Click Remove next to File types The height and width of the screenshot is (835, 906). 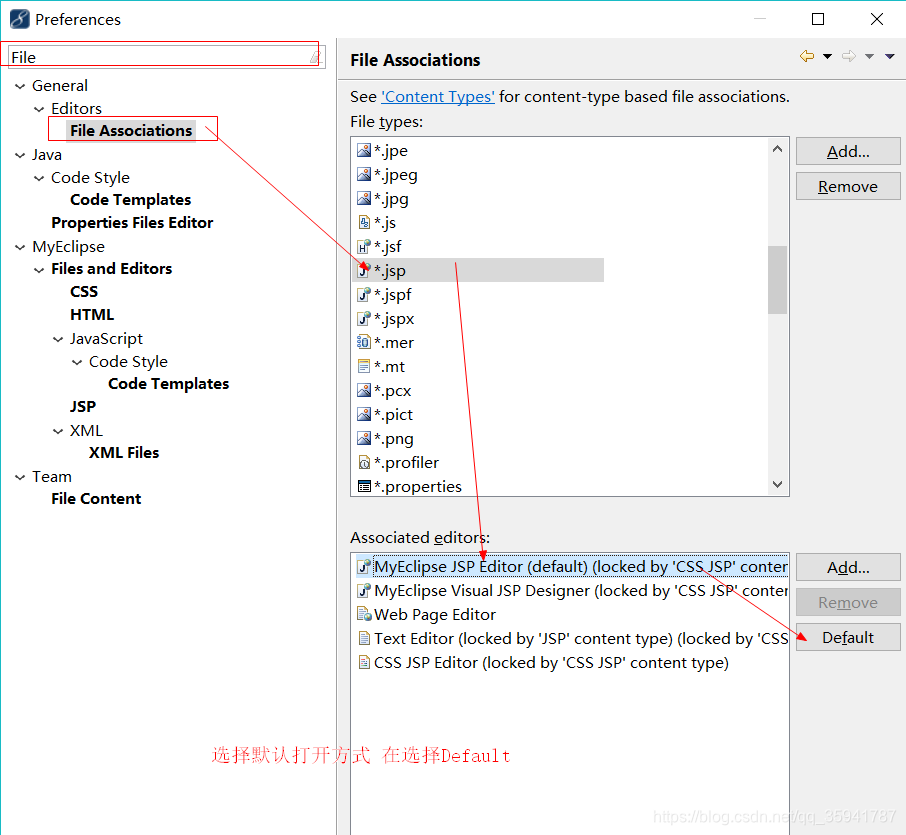tap(848, 187)
